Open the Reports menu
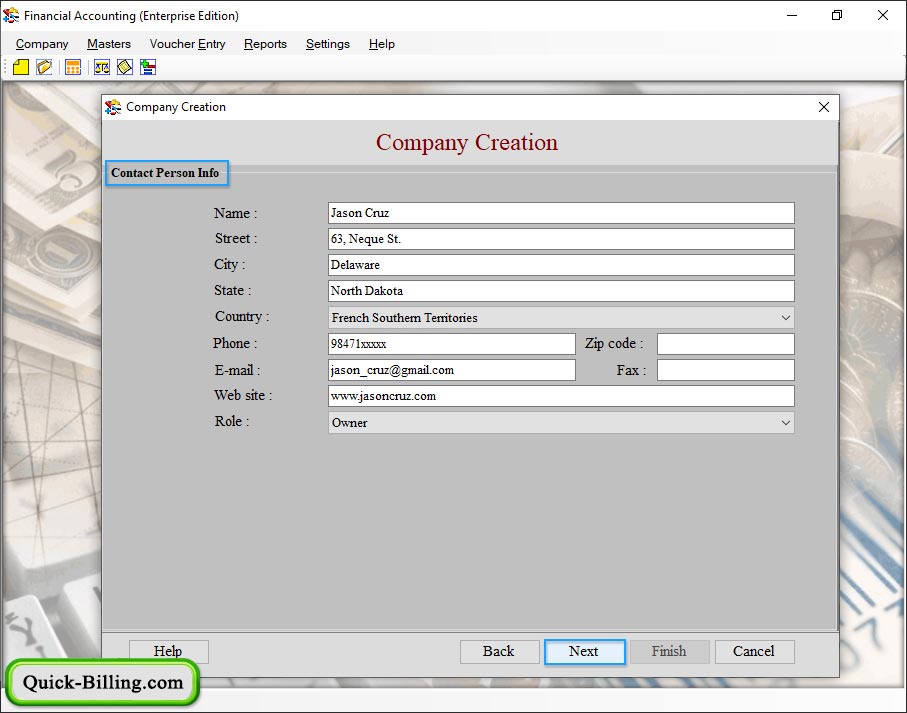 click(266, 44)
